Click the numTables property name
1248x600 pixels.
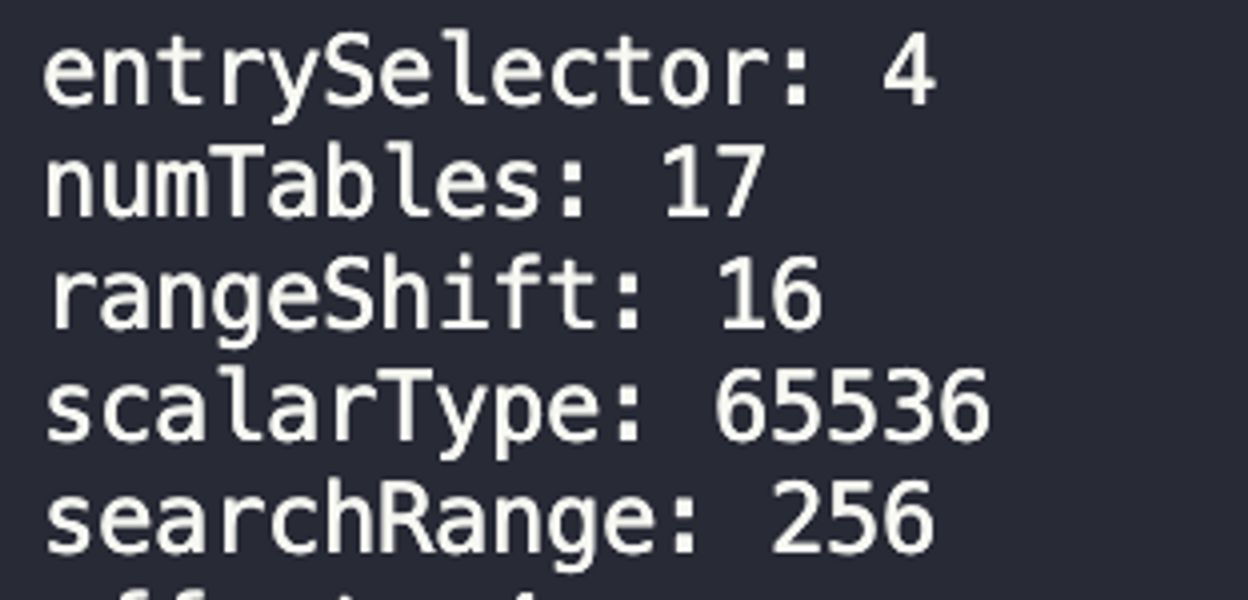[x=293, y=186]
